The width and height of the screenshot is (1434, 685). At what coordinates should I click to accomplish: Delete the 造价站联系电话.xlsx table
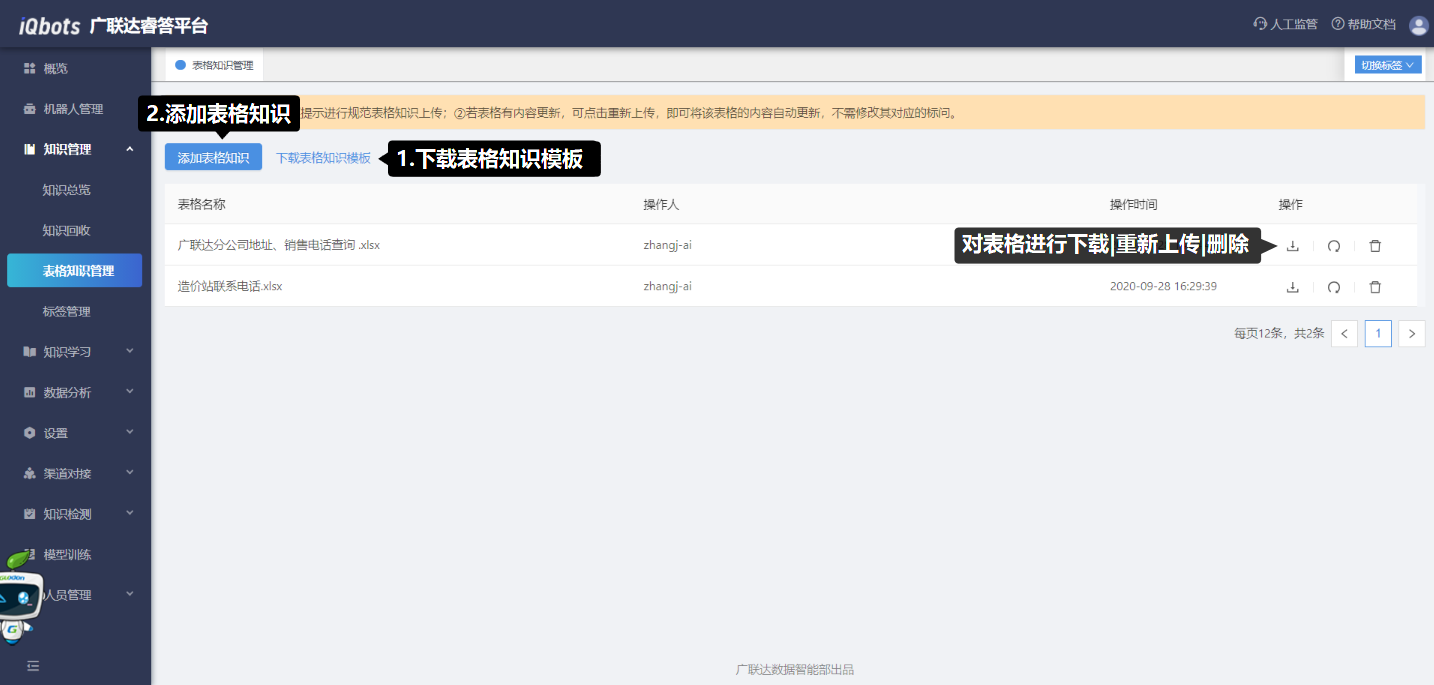(1375, 287)
